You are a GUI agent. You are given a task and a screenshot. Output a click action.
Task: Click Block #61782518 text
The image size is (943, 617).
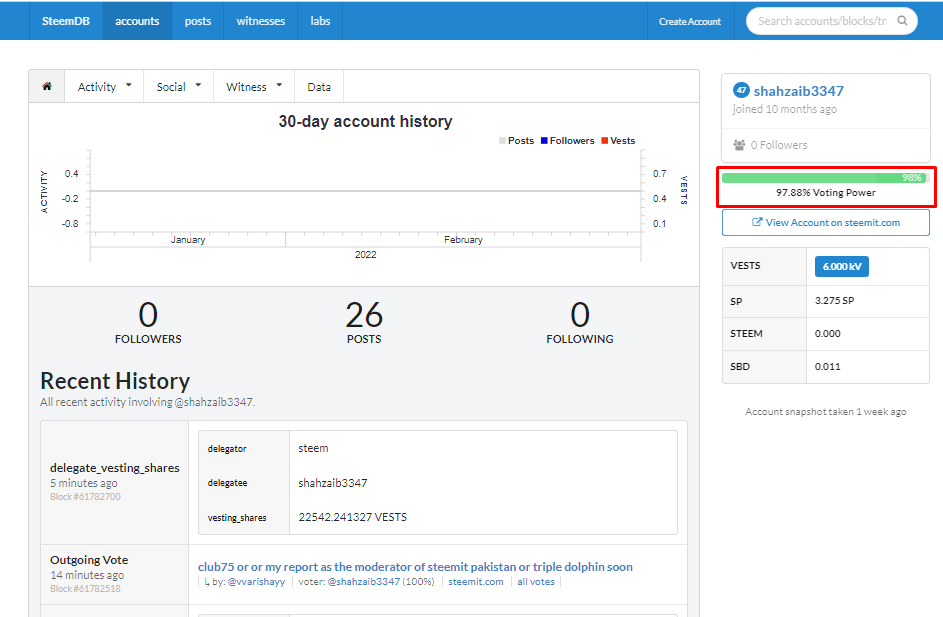tap(85, 589)
